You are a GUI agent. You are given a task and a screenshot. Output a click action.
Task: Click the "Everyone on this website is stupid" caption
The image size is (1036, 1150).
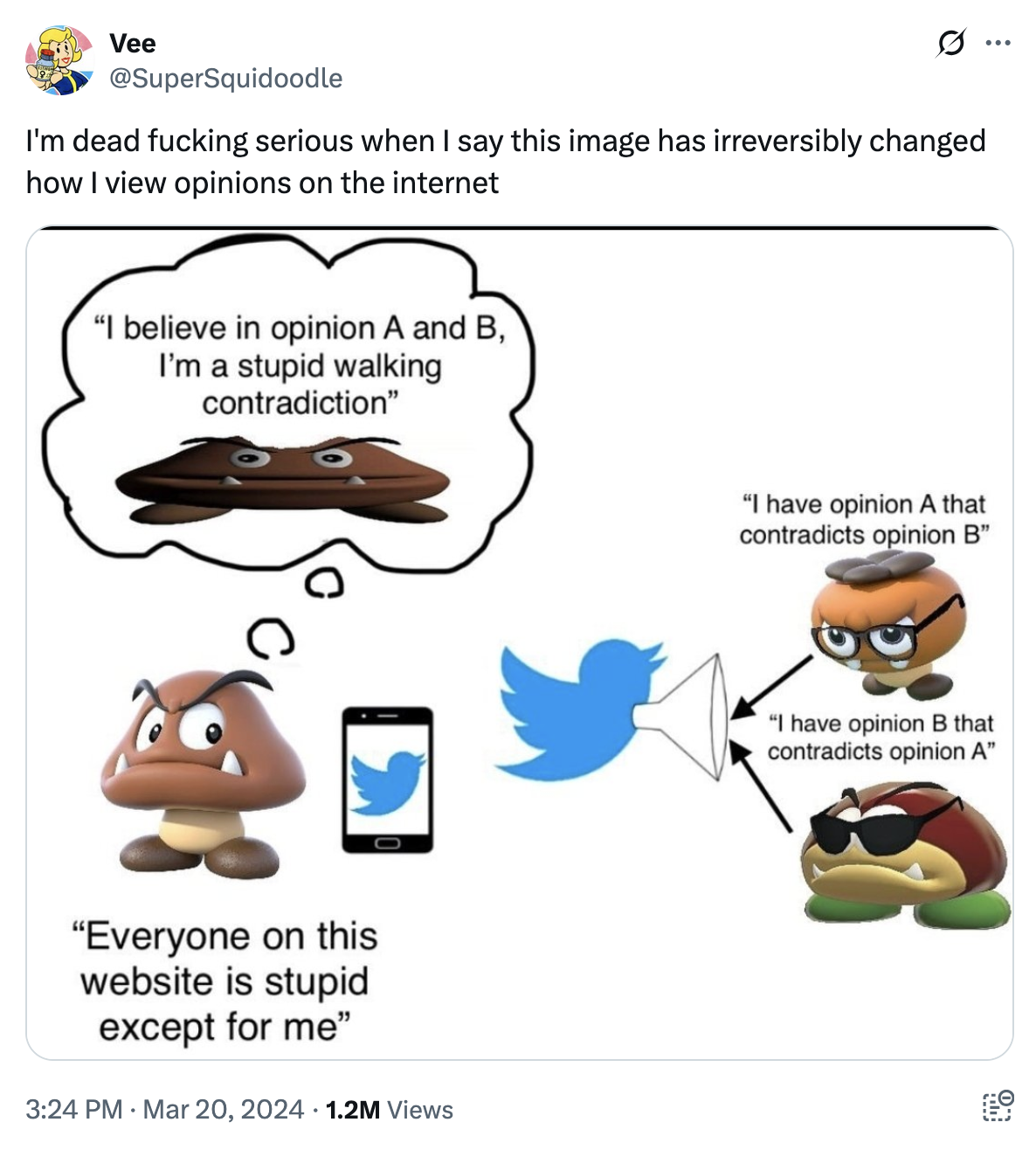click(224, 981)
